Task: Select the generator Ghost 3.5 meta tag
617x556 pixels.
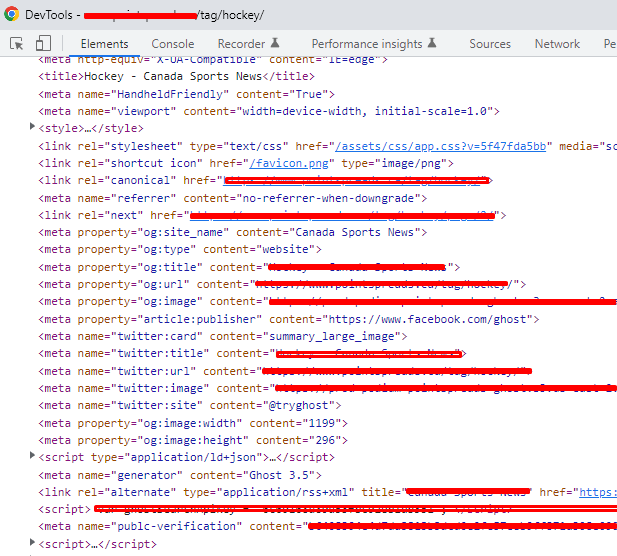Action: pos(180,475)
